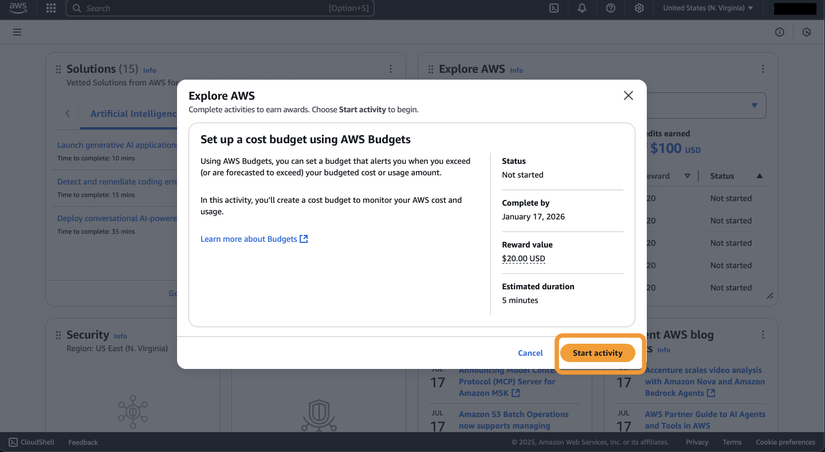825x452 pixels.
Task: Open the Learn more about Budgets link
Action: tap(254, 239)
